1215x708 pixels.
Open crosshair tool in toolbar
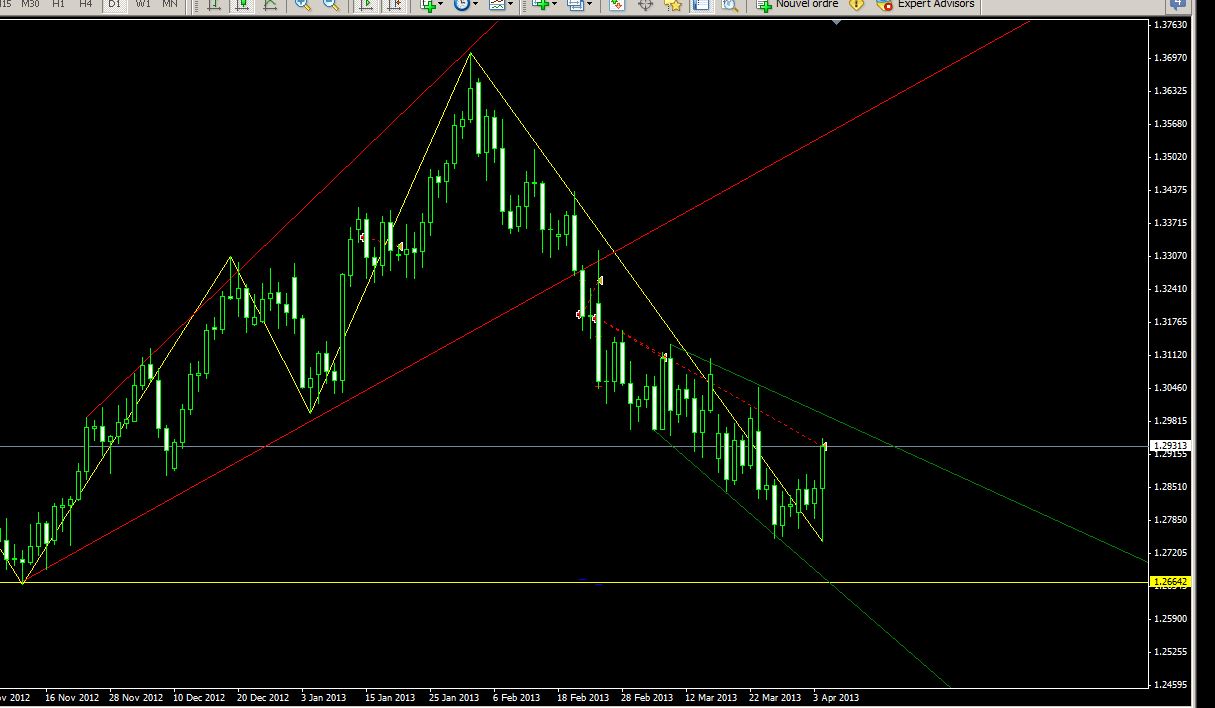pyautogui.click(x=645, y=5)
